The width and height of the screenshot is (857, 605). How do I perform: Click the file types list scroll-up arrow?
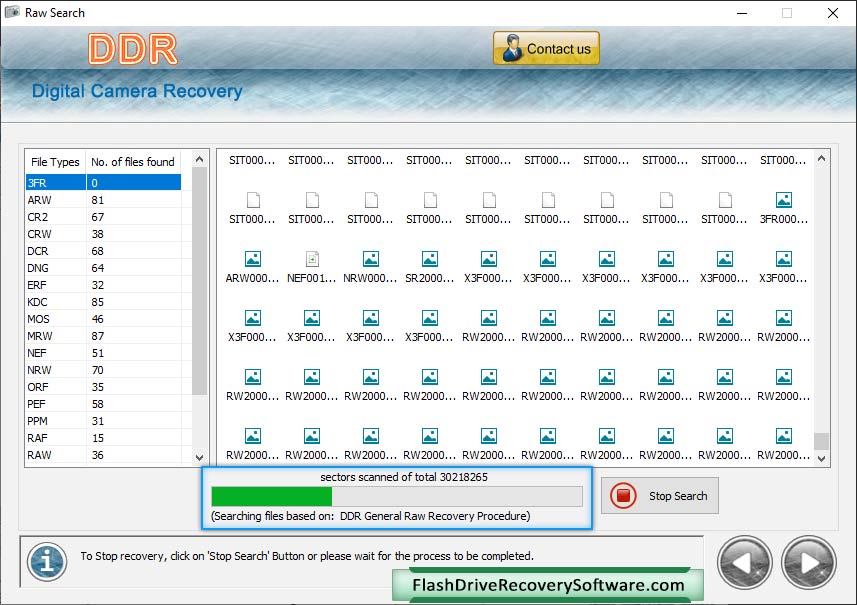(199, 159)
